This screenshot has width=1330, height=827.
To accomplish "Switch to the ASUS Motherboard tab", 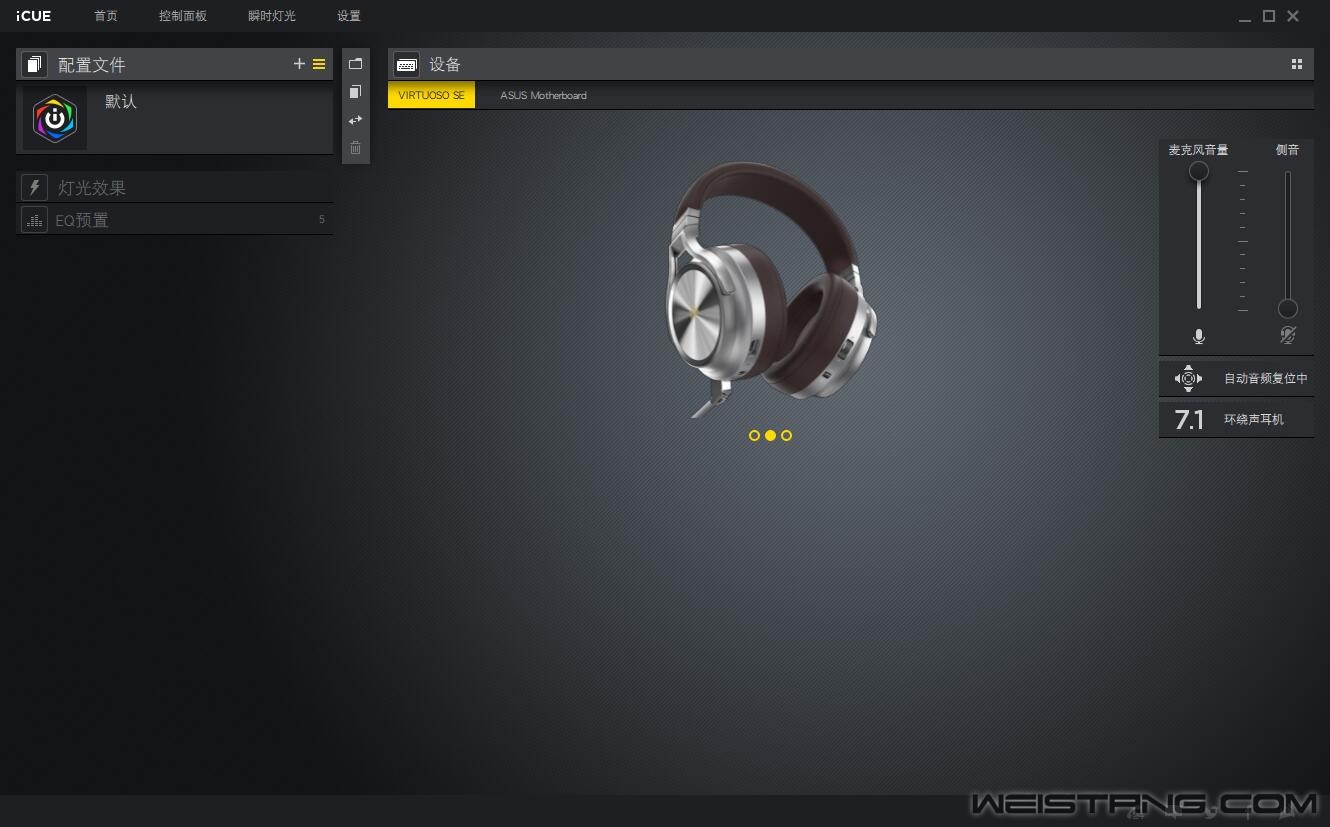I will 543,96.
